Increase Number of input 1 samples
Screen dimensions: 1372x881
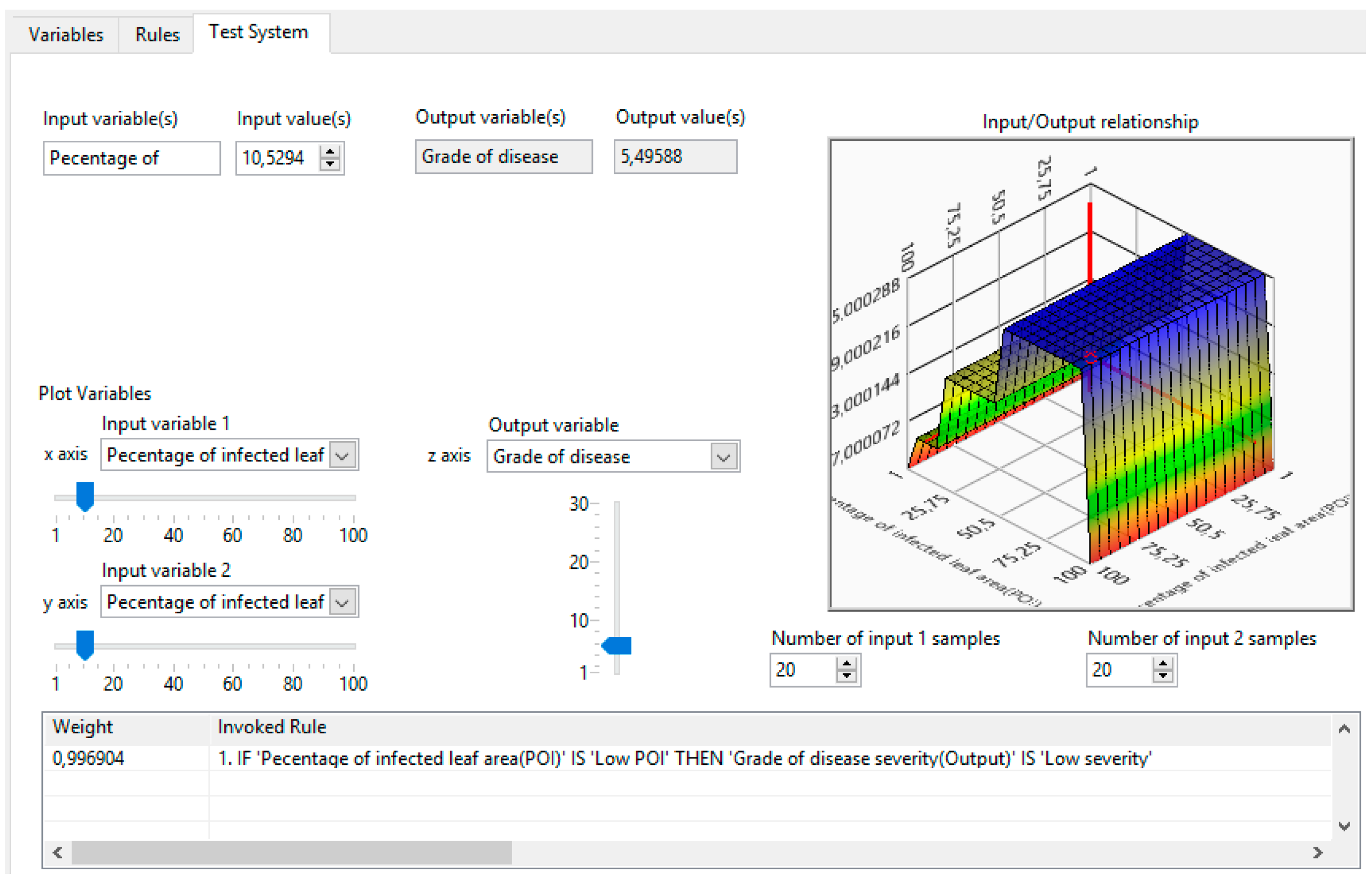click(x=847, y=664)
